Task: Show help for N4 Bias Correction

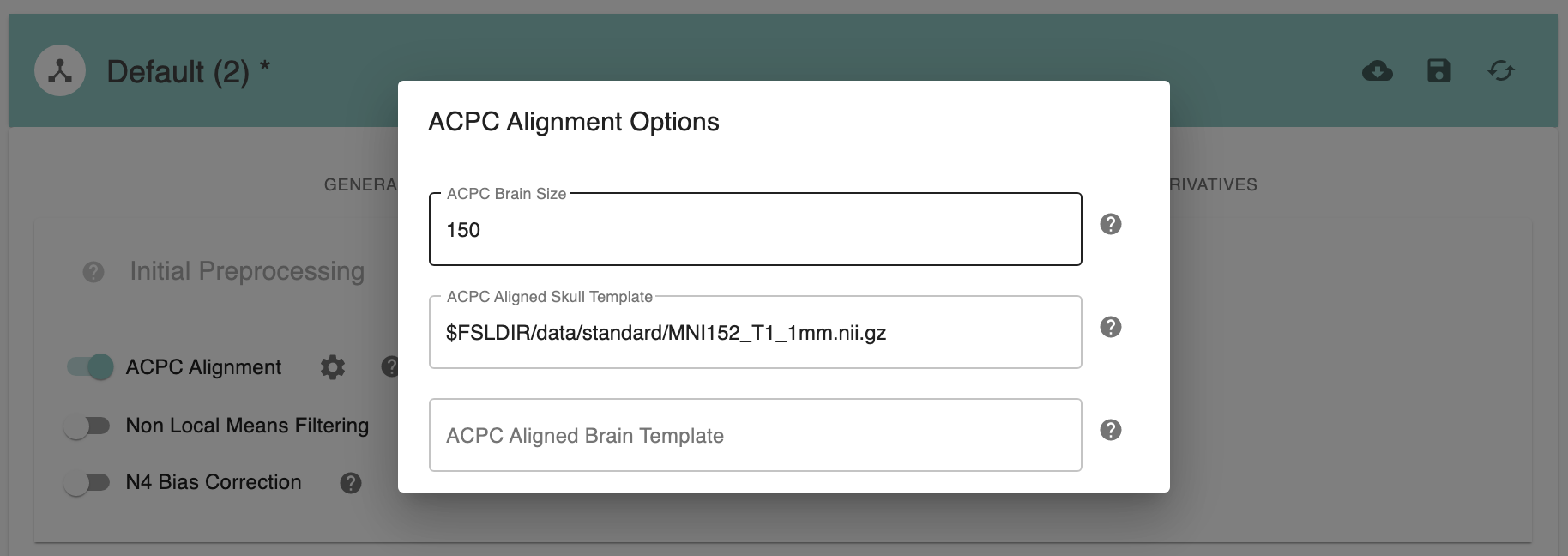Action: (x=351, y=483)
